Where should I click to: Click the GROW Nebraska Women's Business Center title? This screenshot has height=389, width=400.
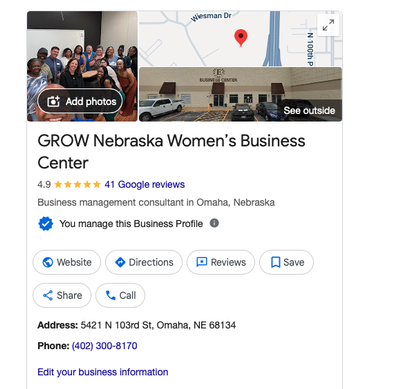171,152
